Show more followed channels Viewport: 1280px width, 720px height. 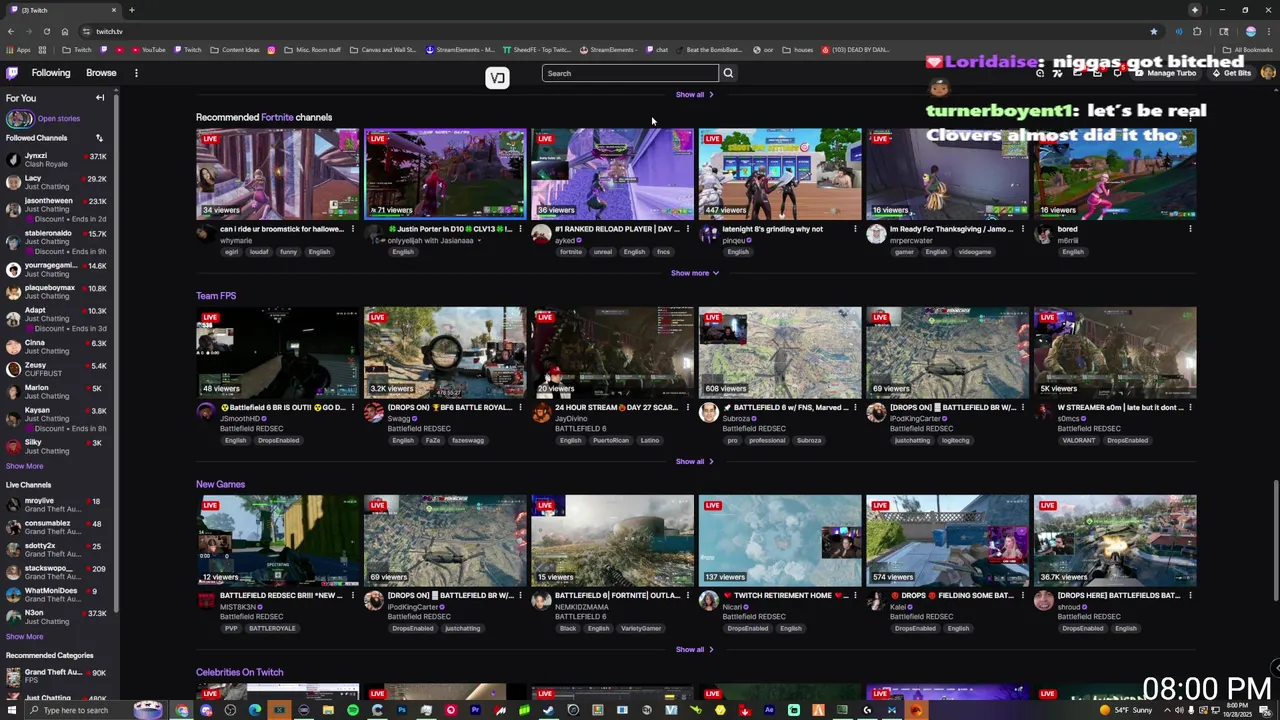pyautogui.click(x=24, y=466)
